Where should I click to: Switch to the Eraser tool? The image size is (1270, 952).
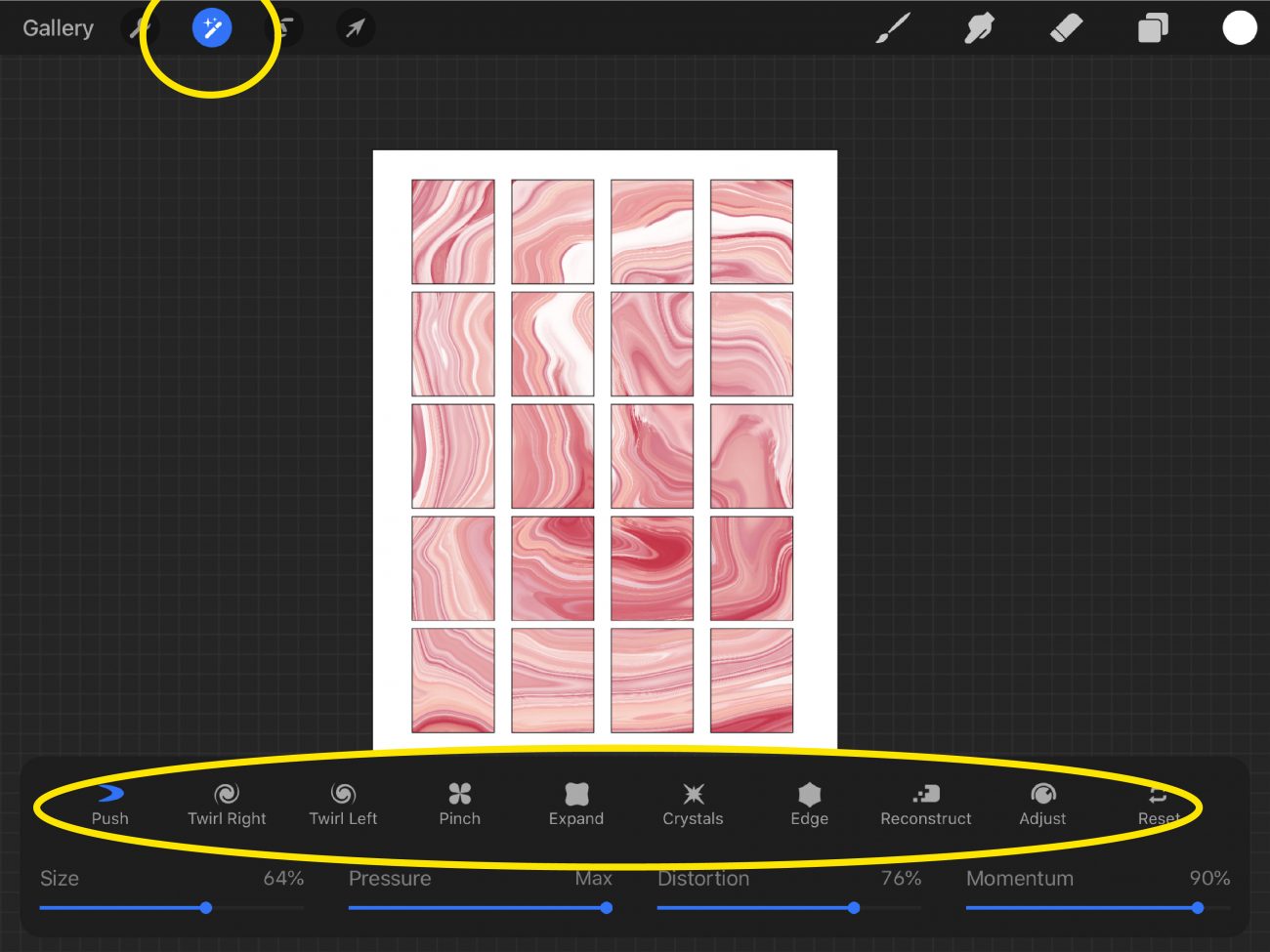(1066, 28)
